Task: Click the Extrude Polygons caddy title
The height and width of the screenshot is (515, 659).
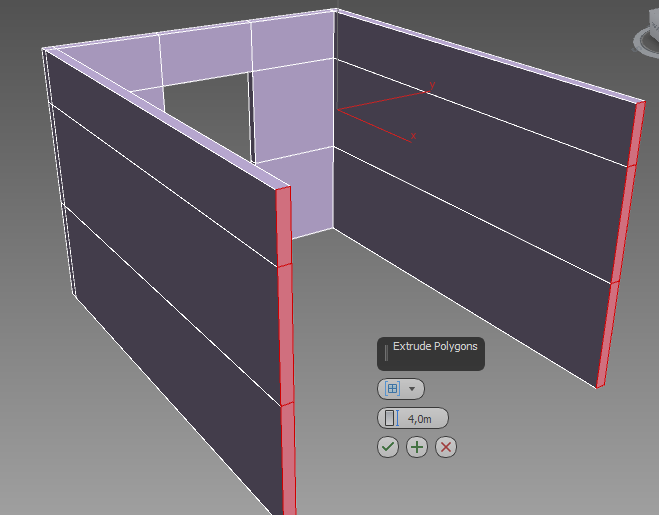Action: click(435, 346)
